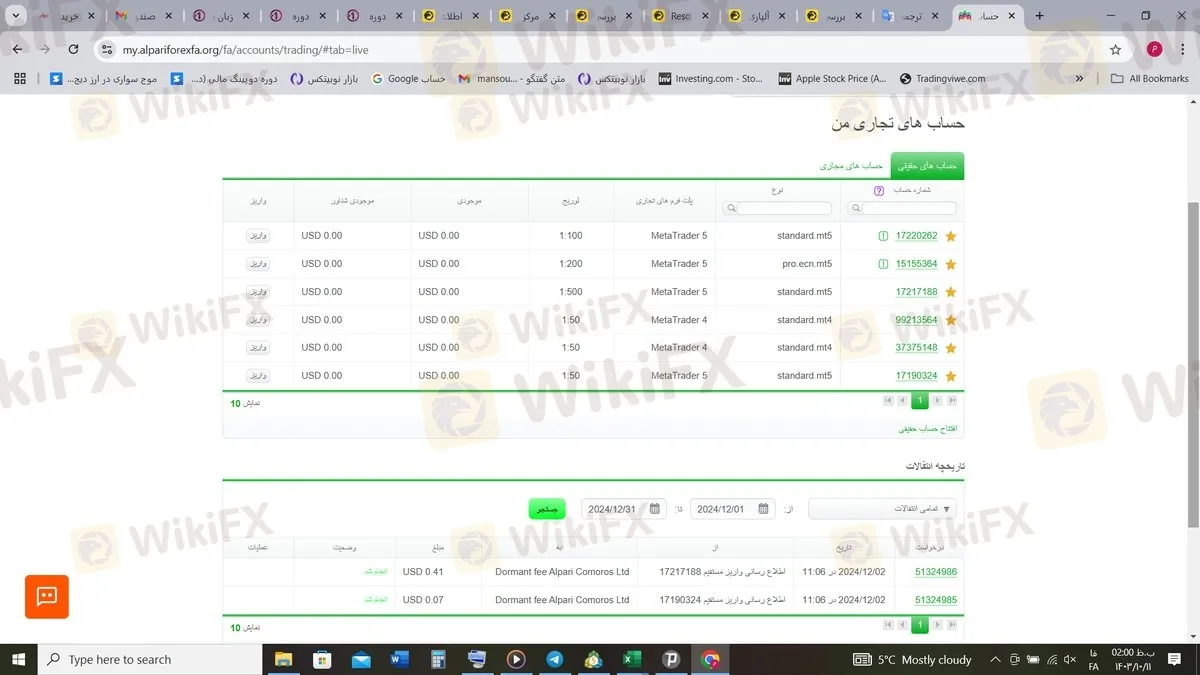Open Telegram from the taskbar
1200x675 pixels.
(x=554, y=659)
